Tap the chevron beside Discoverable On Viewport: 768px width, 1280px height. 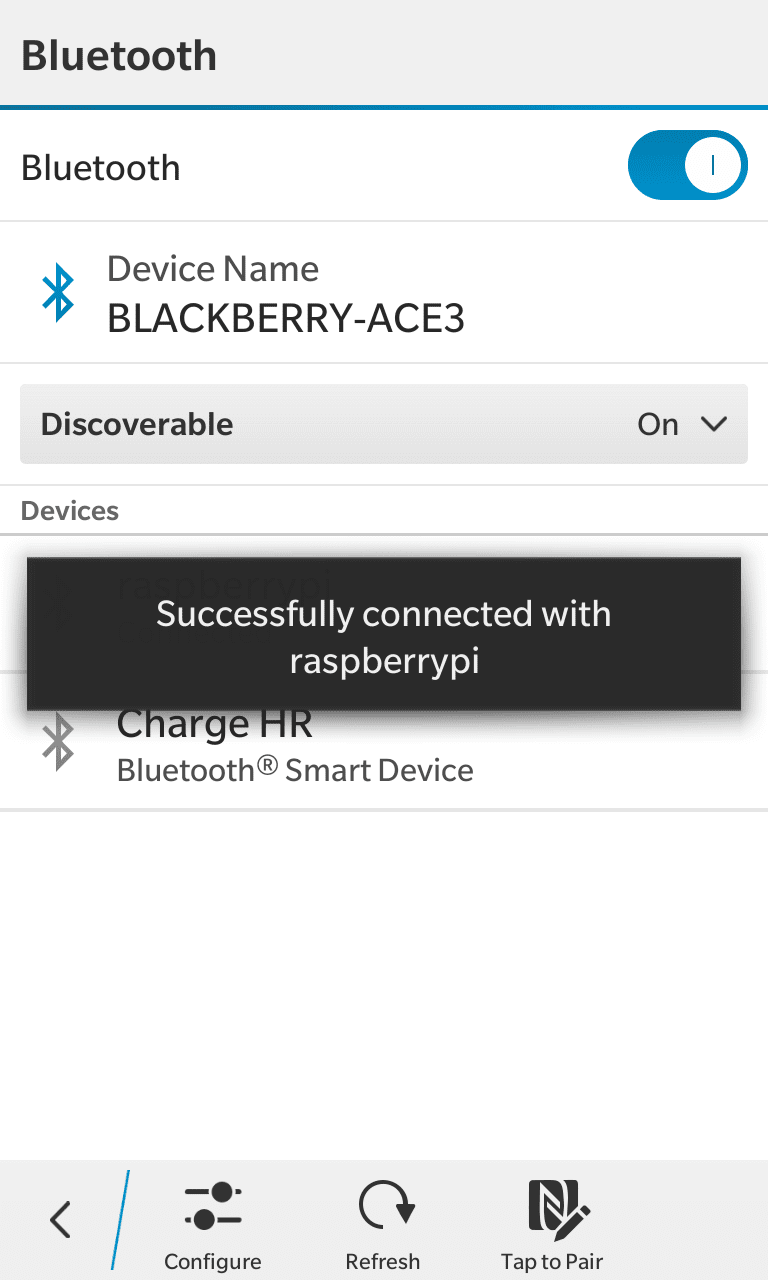tap(714, 424)
